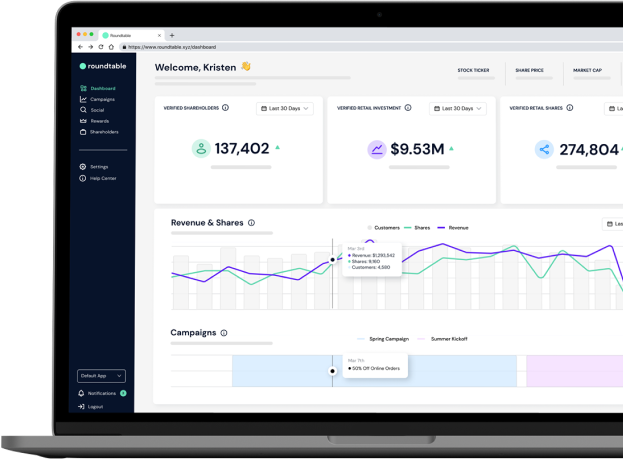Click the Shareholders bag icon
This screenshot has width=623, height=459.
click(83, 132)
